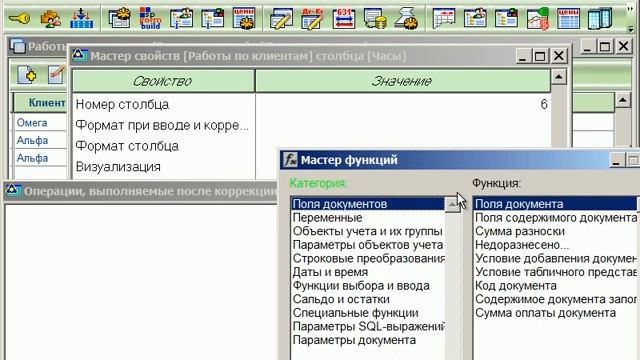Viewport: 640px width, 360px height.
Task: Click the chart with dollar icon
Action: click(x=538, y=18)
